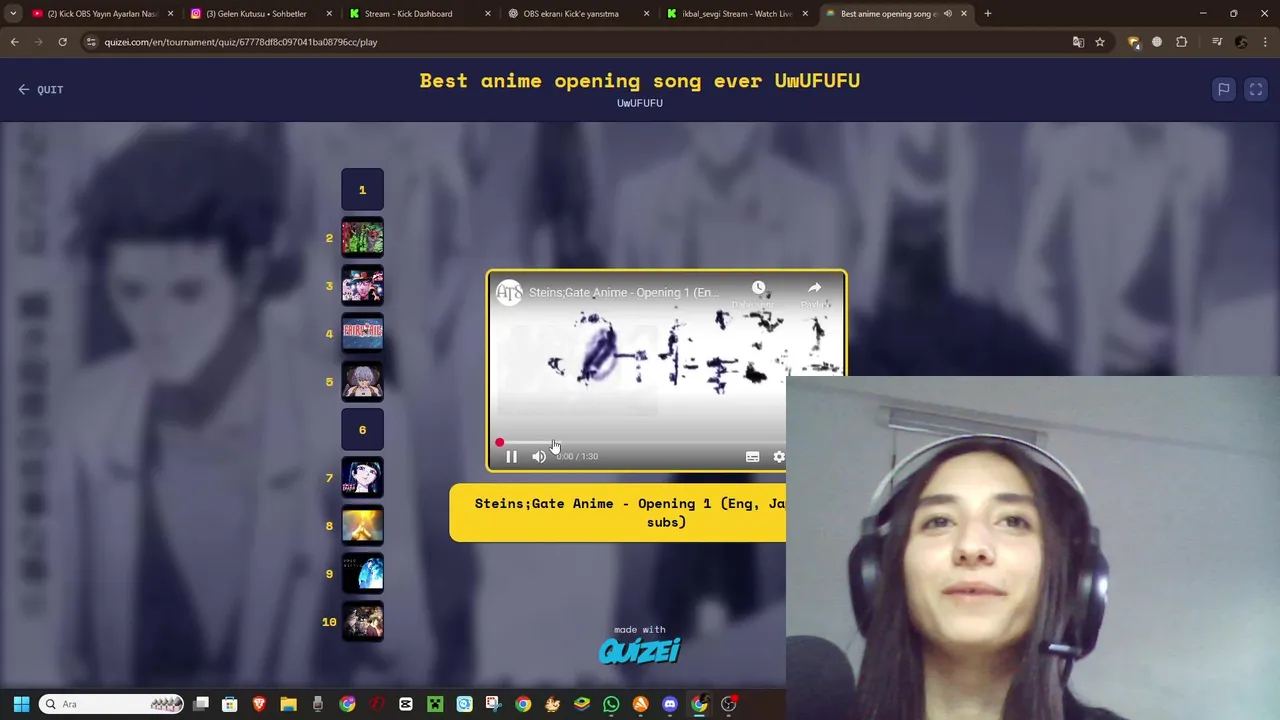Open Discord from taskbar
The height and width of the screenshot is (720, 1280).
tap(670, 704)
